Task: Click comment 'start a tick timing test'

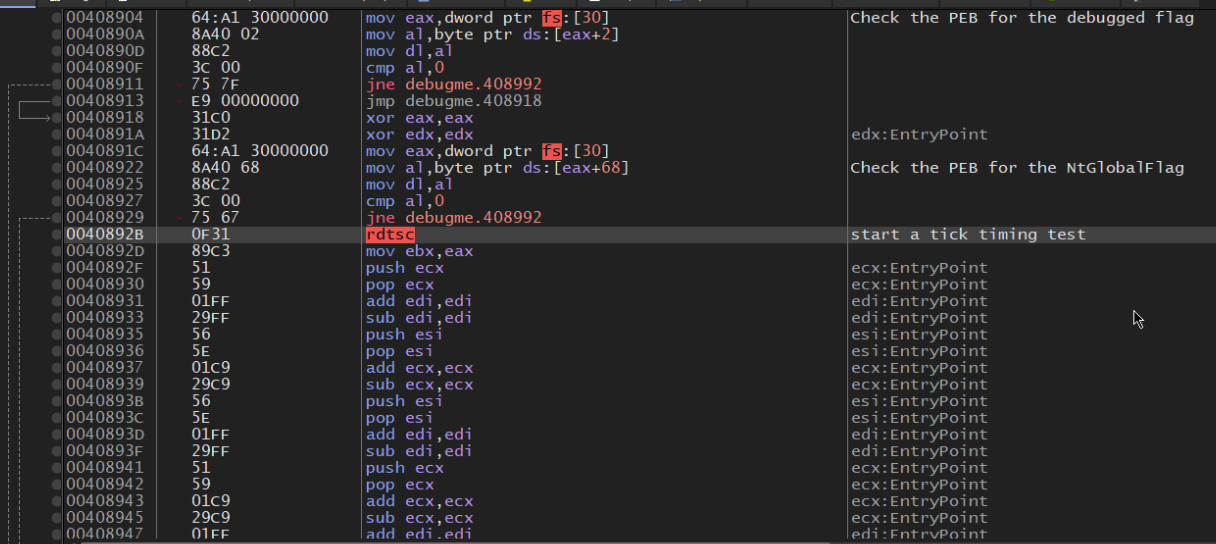Action: click(x=967, y=235)
